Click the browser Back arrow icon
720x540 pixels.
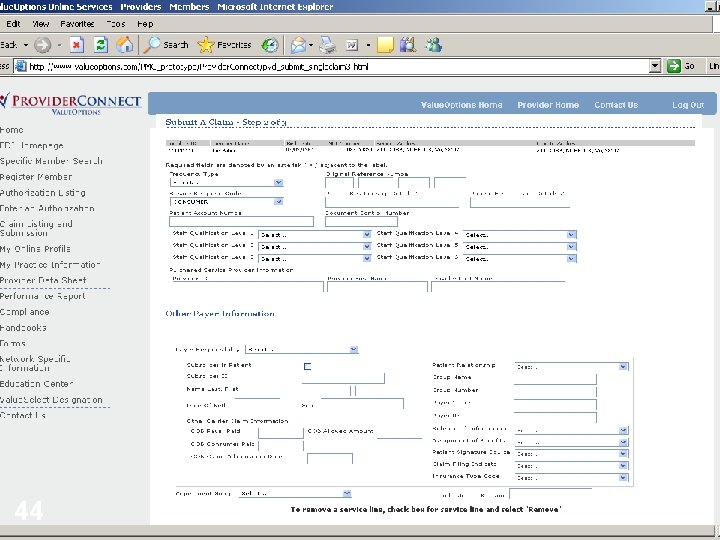pyautogui.click(x=8, y=45)
